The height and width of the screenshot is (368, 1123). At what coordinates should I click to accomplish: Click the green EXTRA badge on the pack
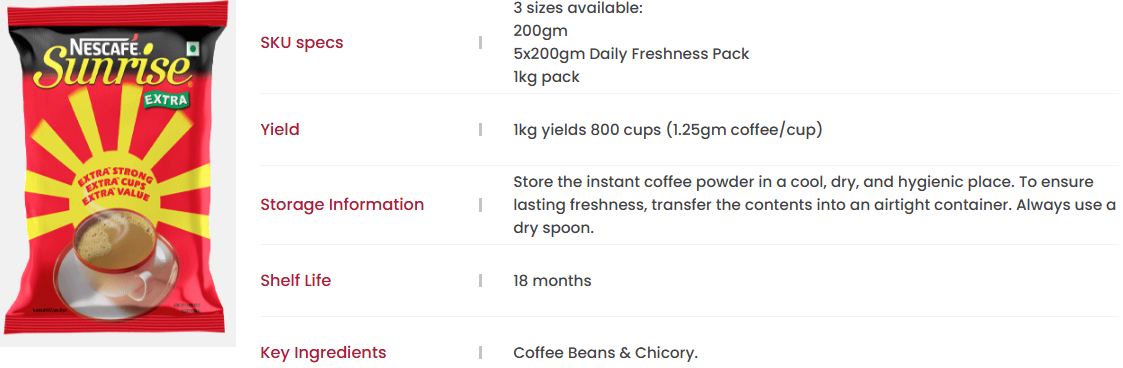(x=167, y=99)
